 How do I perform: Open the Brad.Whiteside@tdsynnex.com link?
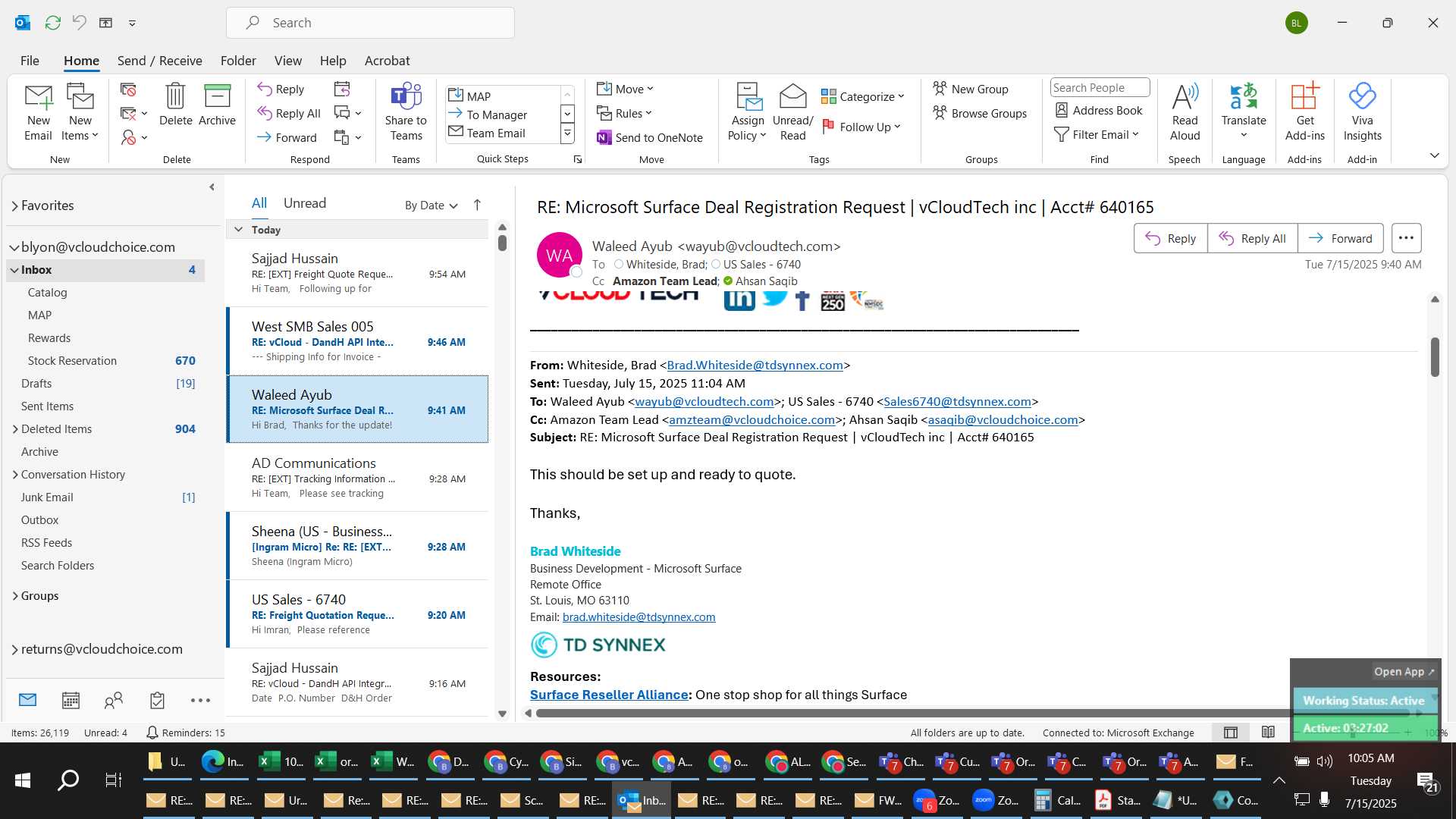[x=755, y=365]
